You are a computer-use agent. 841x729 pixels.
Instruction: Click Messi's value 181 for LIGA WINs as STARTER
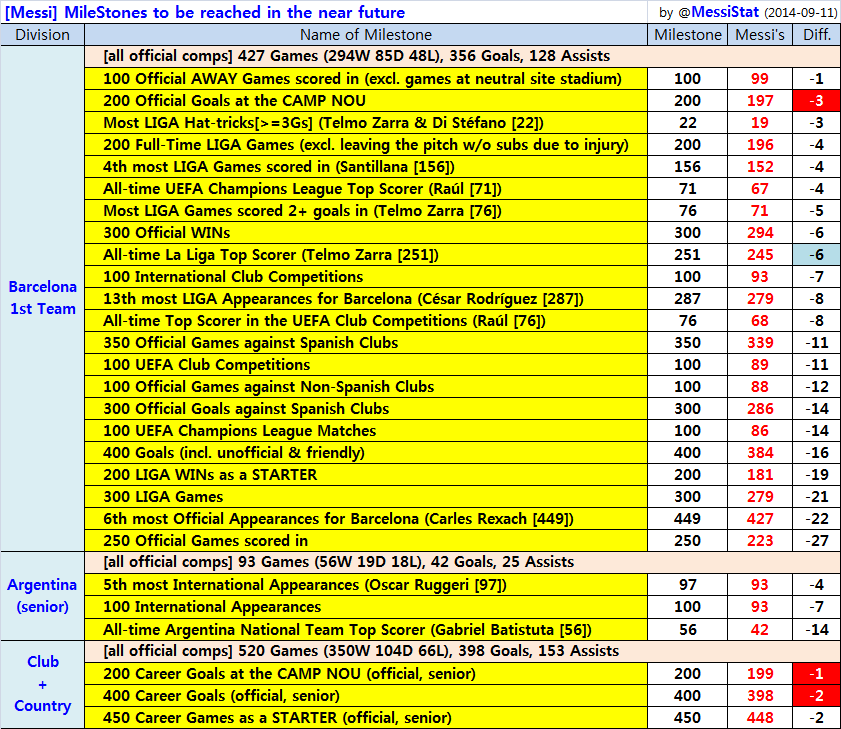coord(760,475)
